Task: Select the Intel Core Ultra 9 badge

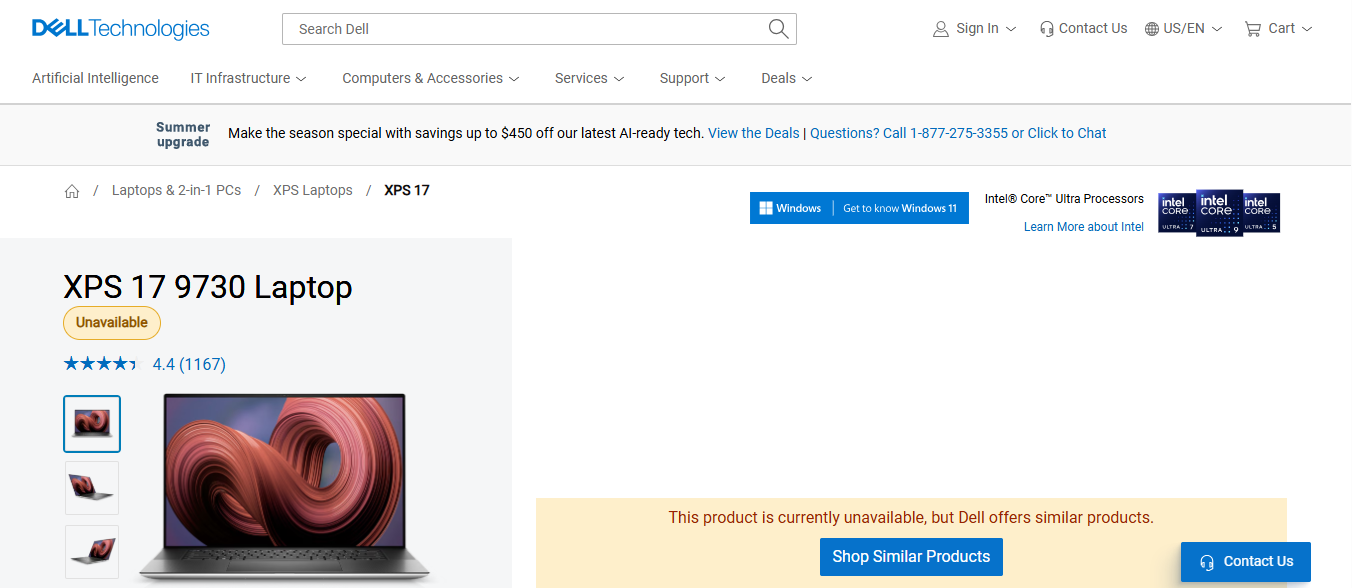Action: tap(1218, 213)
